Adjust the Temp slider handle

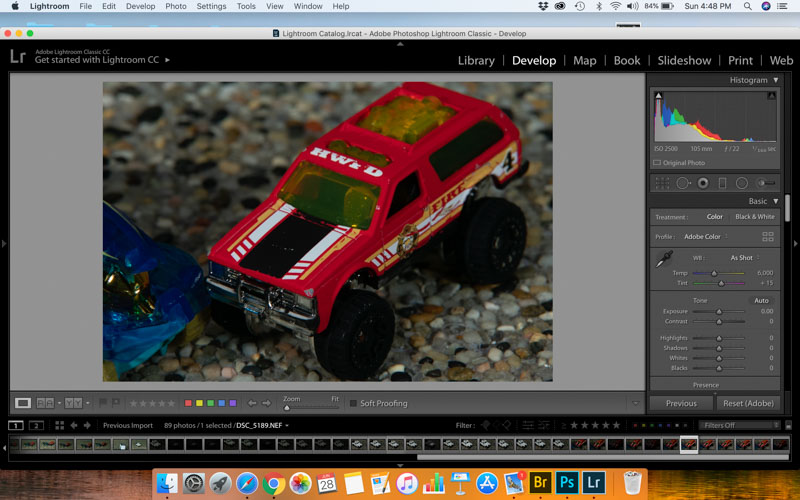click(x=714, y=273)
